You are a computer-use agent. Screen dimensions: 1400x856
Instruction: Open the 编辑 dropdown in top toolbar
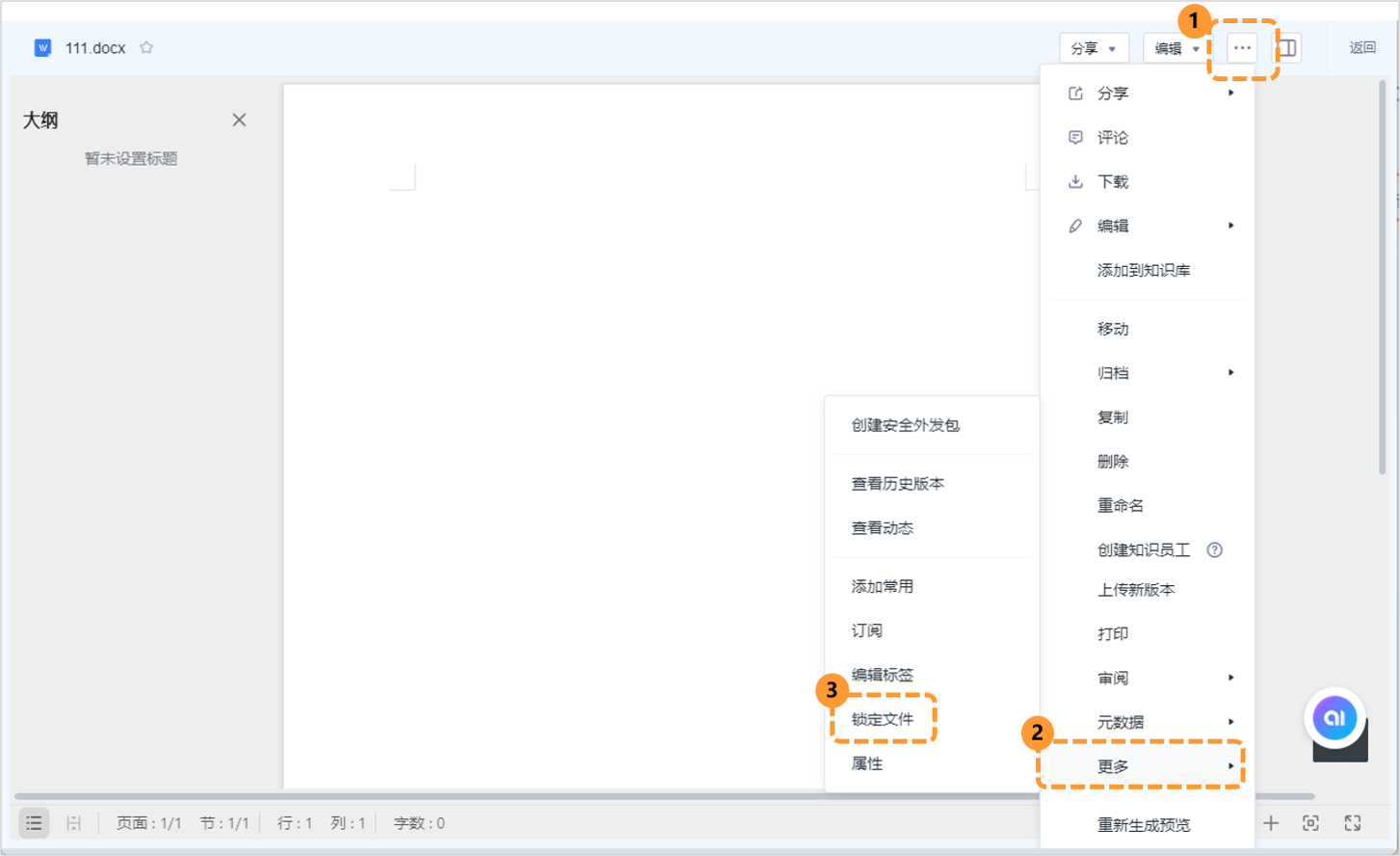coord(1176,48)
